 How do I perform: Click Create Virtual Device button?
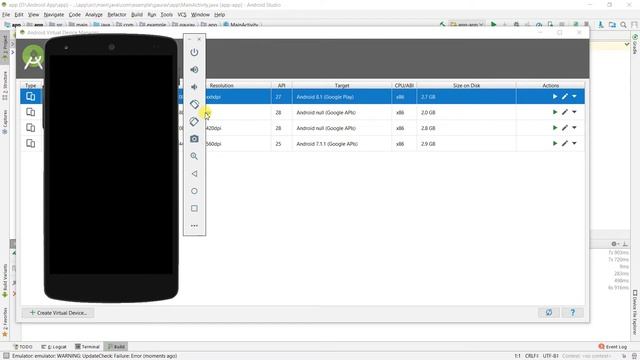(58, 313)
